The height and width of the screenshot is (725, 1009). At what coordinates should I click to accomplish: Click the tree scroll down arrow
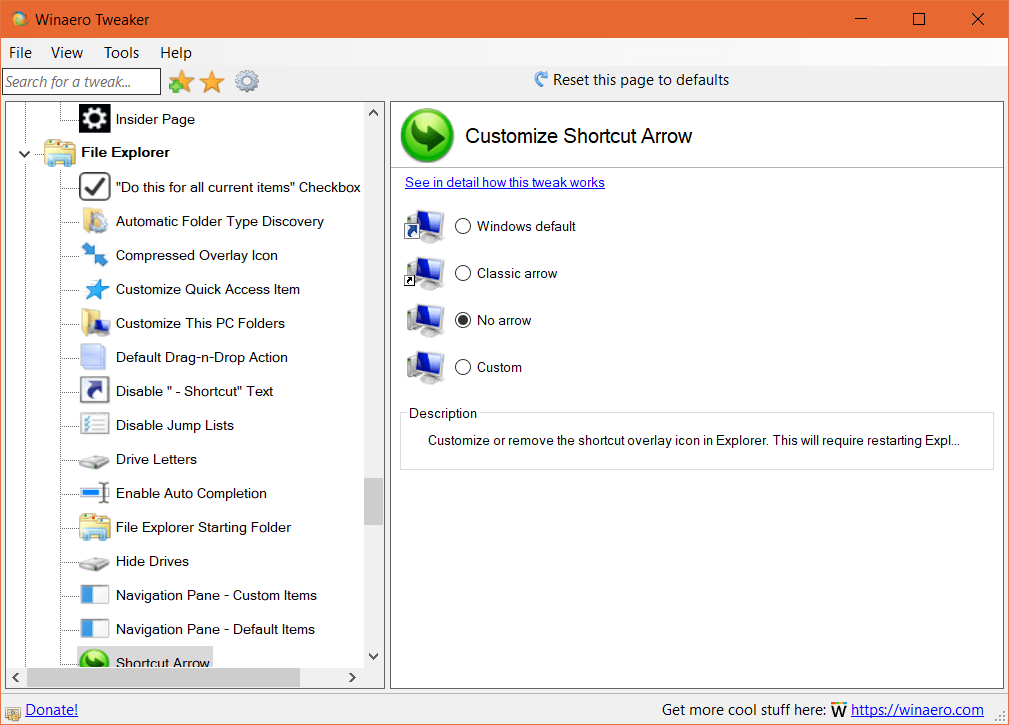374,656
